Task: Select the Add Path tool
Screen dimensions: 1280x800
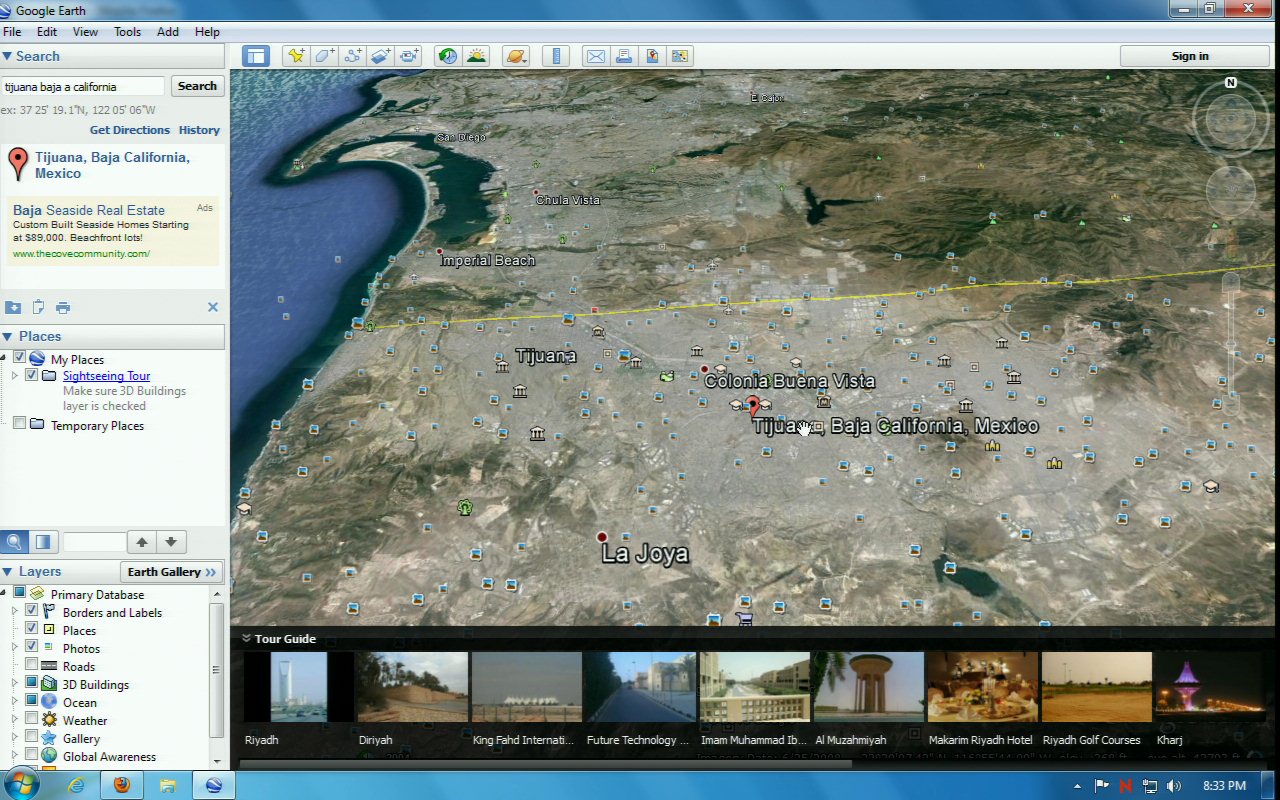Action: (352, 56)
